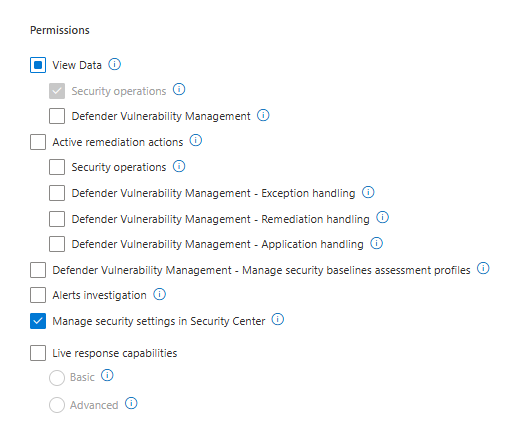This screenshot has width=532, height=435.
Task: Check Active remediation actions
Action: (38, 142)
